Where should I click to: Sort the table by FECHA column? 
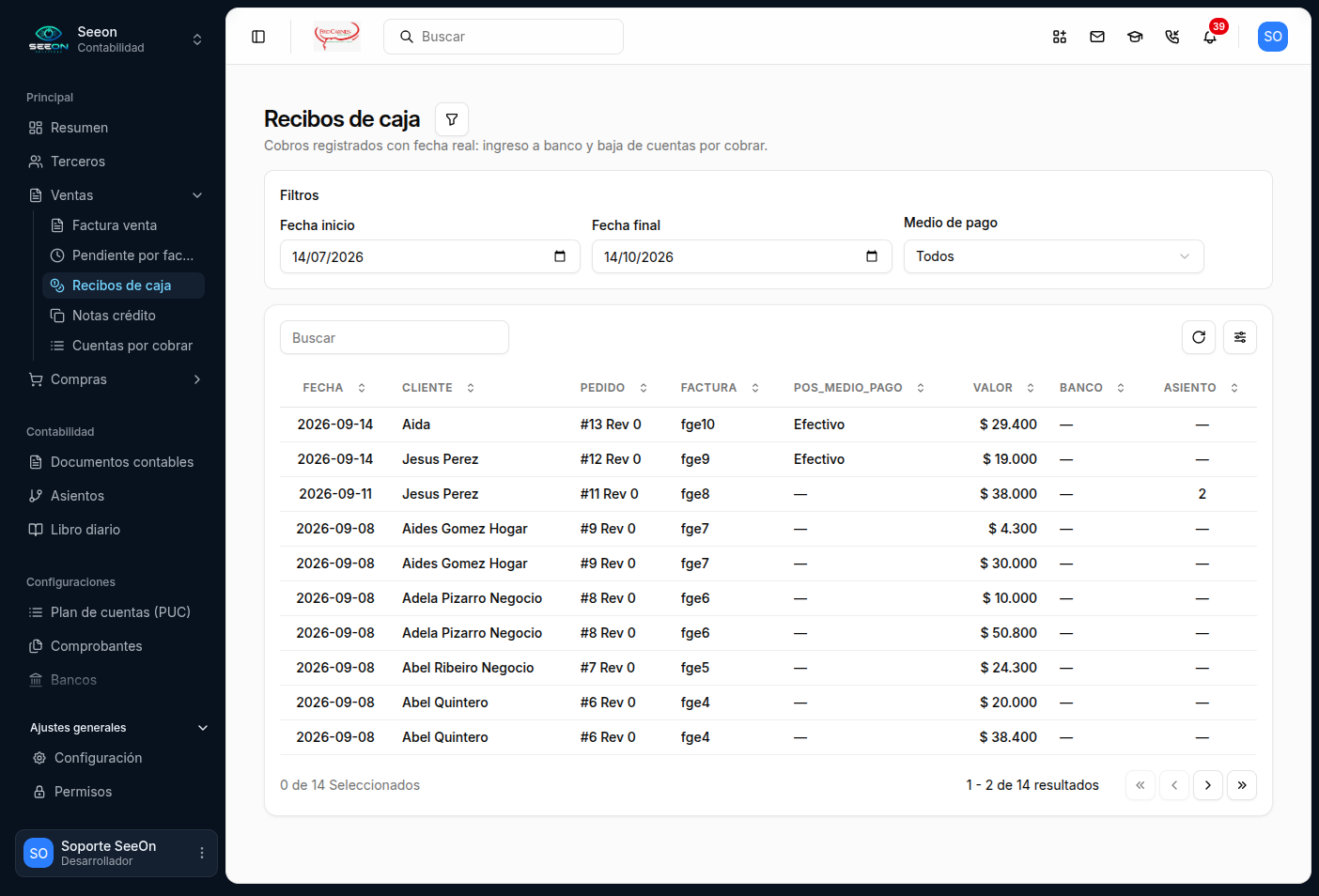pos(334,388)
